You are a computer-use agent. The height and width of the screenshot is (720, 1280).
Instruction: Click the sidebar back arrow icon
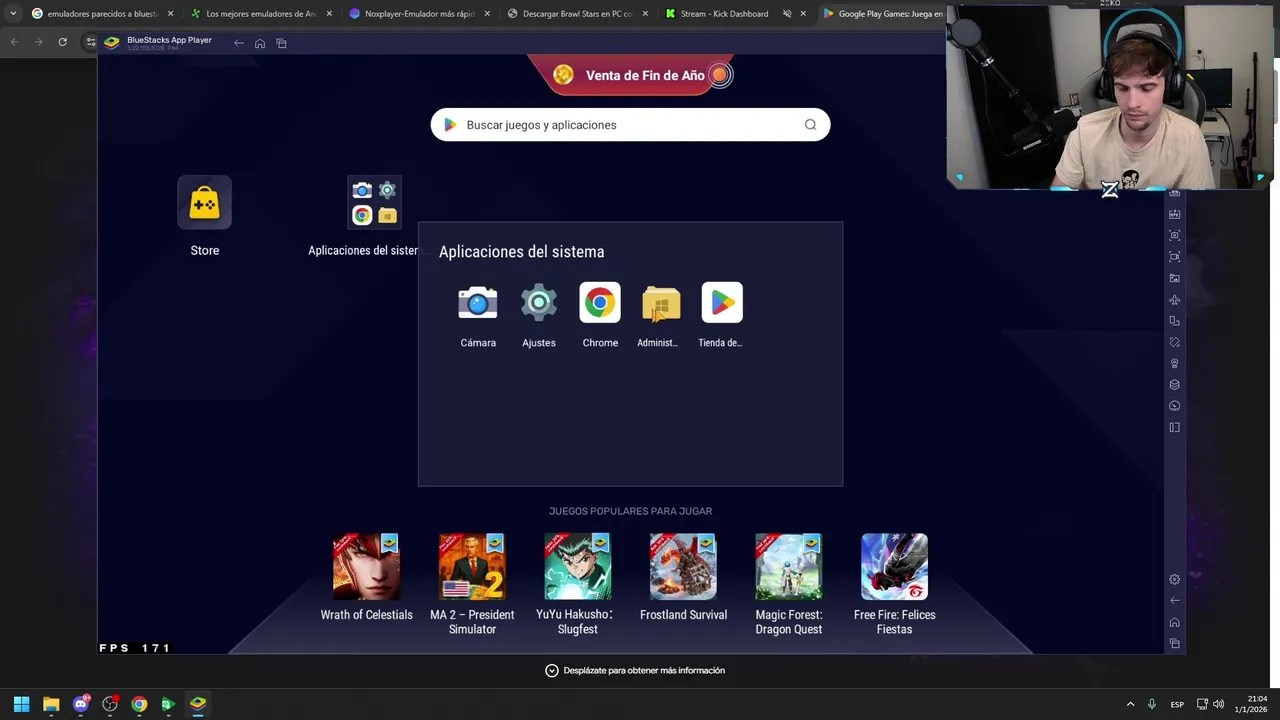coord(1175,601)
